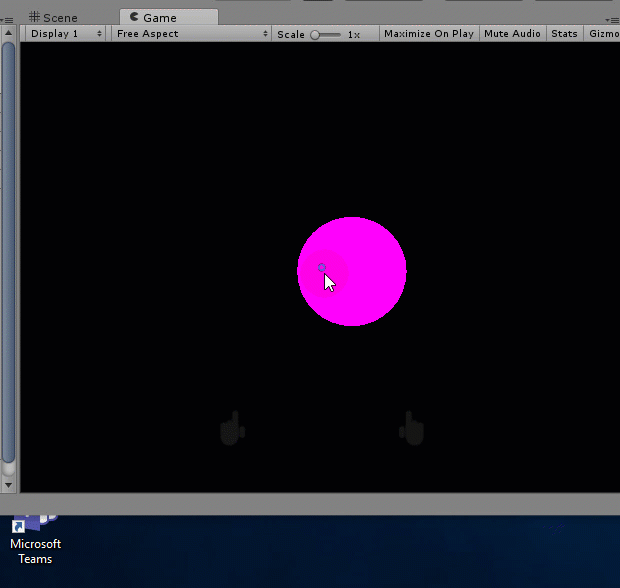
Task: Click the left panel scrollbar down arrow
Action: tap(8, 485)
